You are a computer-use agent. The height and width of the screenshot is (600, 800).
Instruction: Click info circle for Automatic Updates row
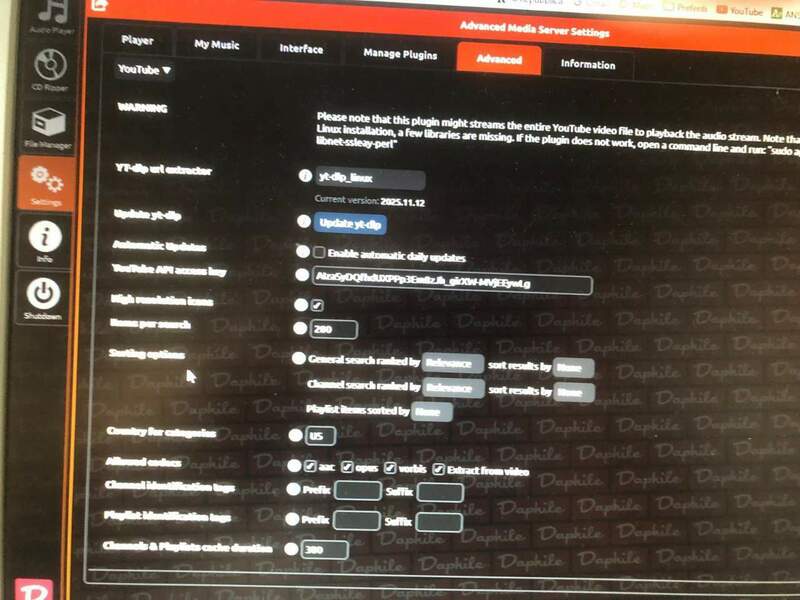tap(303, 251)
